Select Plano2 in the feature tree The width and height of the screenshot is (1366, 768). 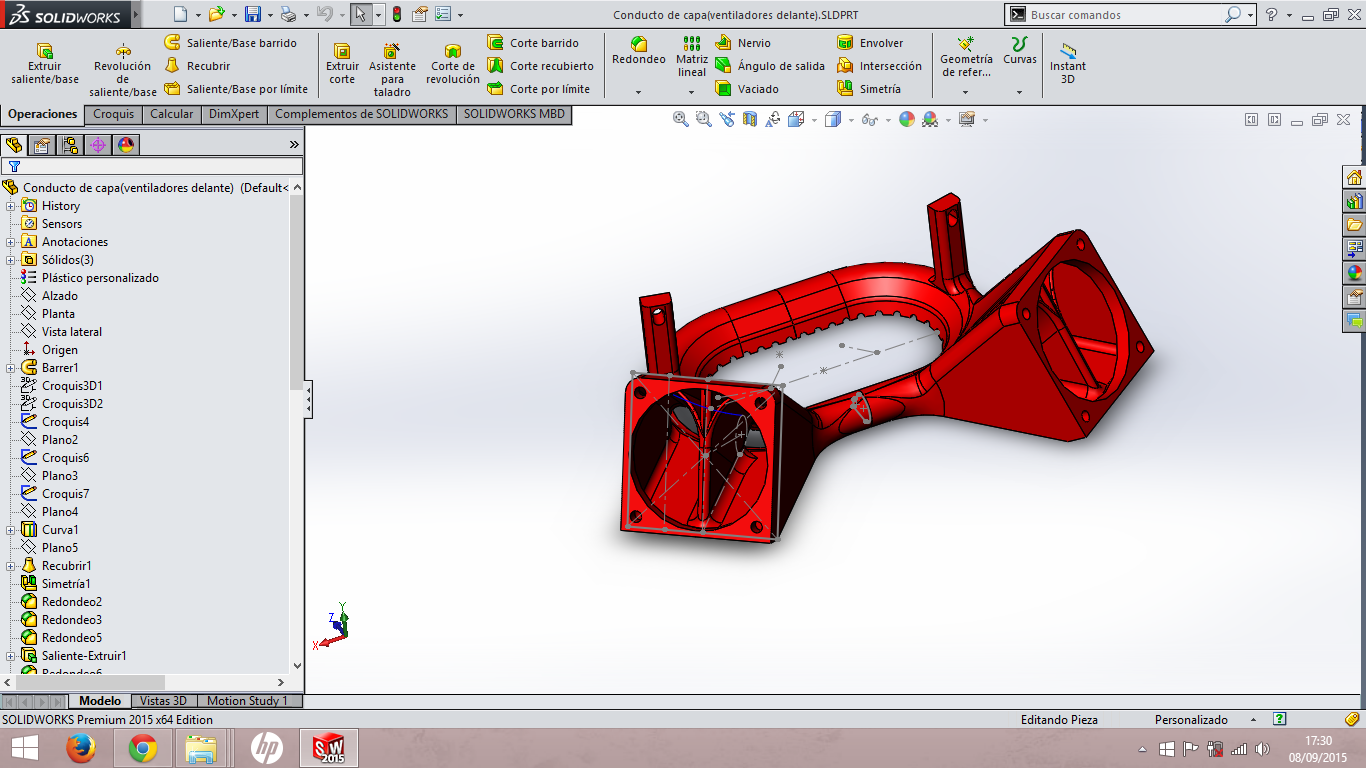49,440
